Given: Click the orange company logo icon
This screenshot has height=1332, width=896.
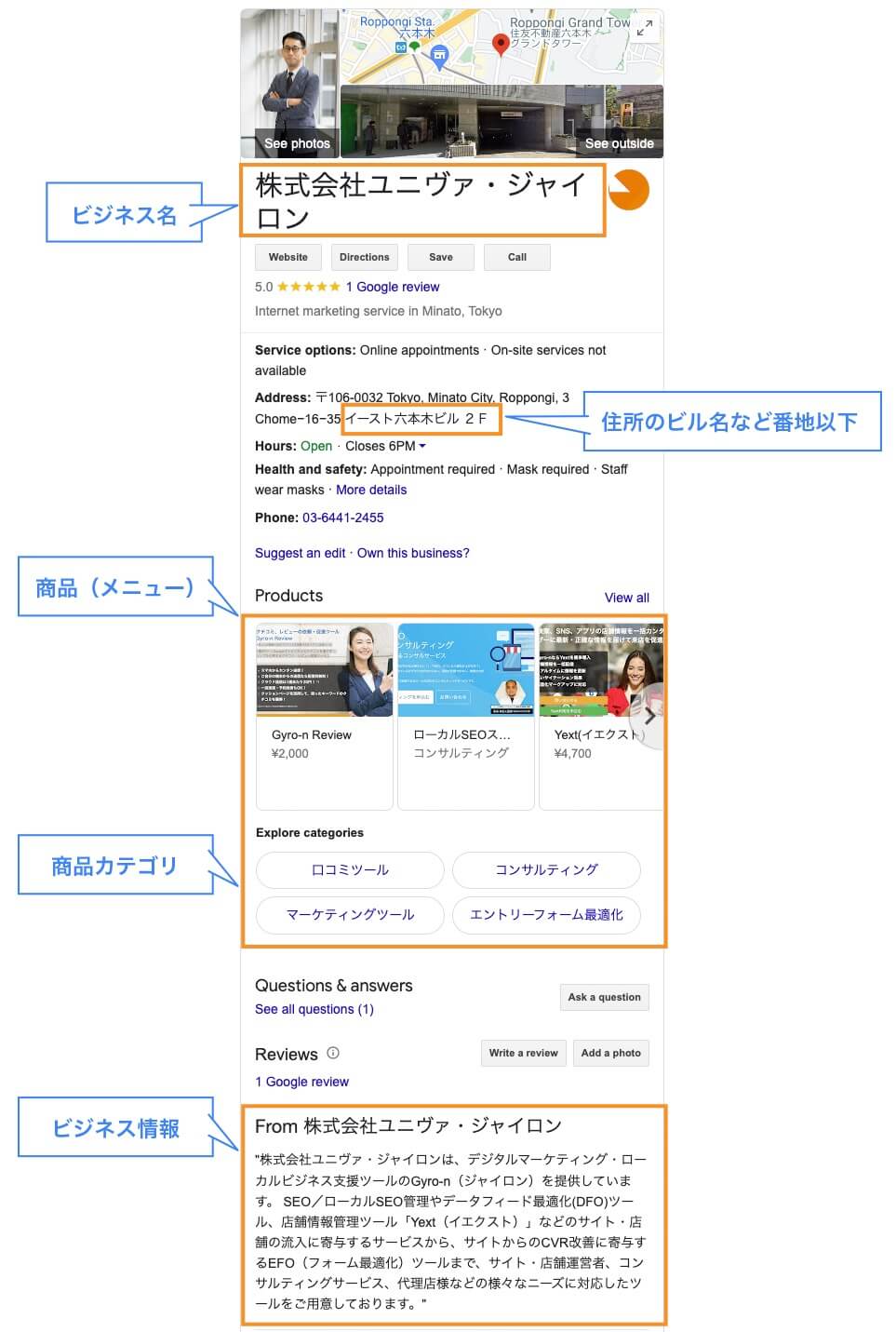Looking at the screenshot, I should point(629,190).
